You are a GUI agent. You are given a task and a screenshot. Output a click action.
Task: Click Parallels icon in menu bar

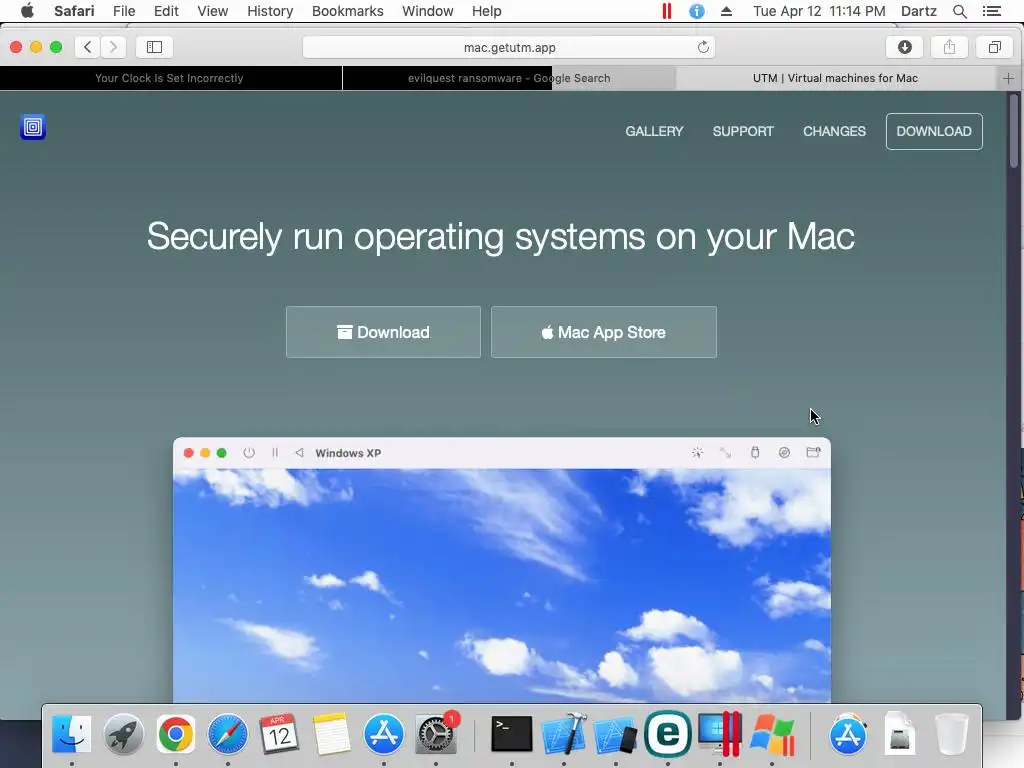pyautogui.click(x=666, y=11)
